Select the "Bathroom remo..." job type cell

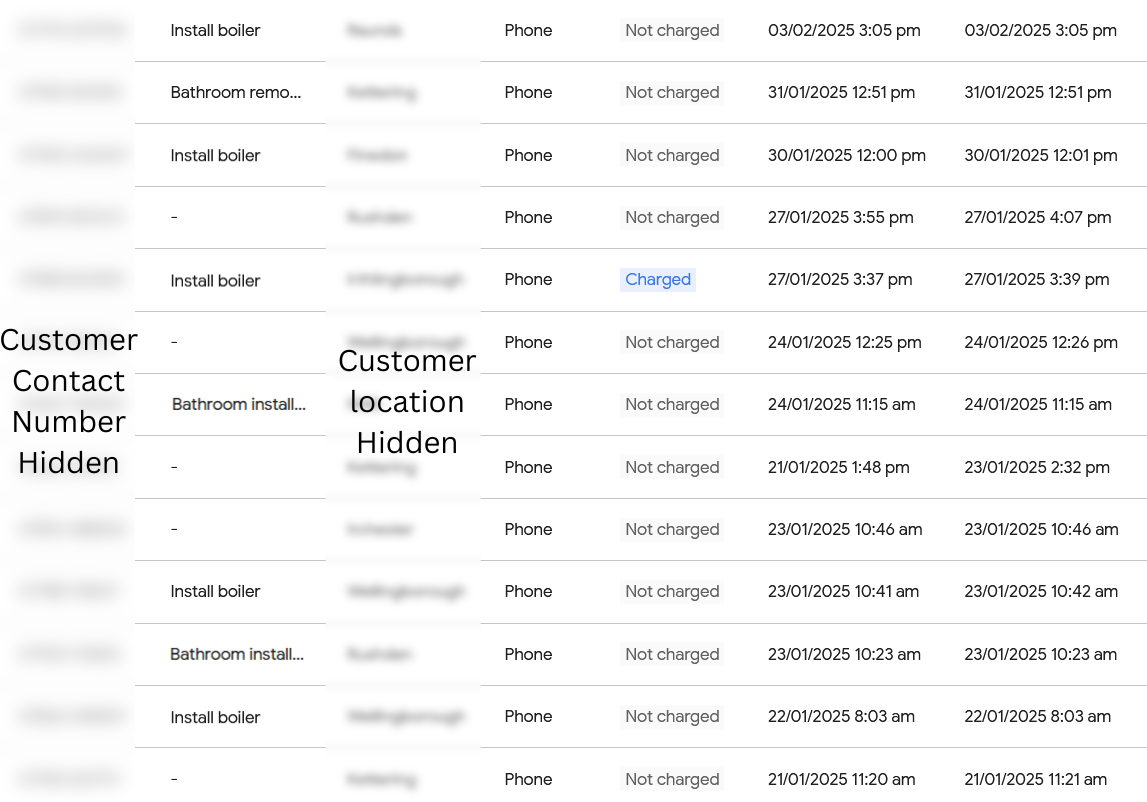point(235,93)
